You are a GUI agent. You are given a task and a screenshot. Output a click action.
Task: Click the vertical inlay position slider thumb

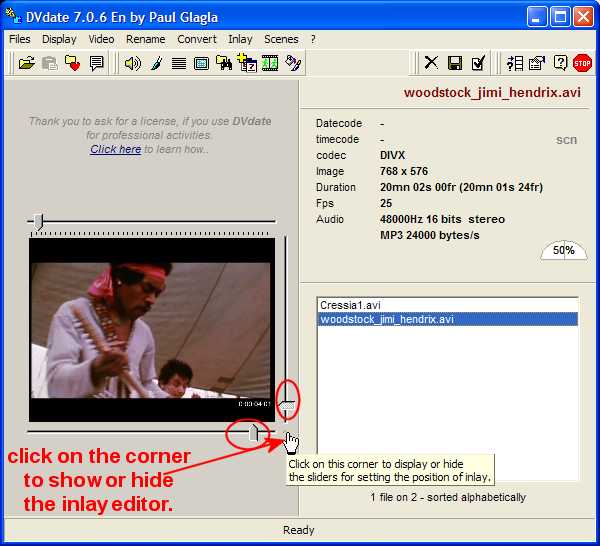[286, 405]
